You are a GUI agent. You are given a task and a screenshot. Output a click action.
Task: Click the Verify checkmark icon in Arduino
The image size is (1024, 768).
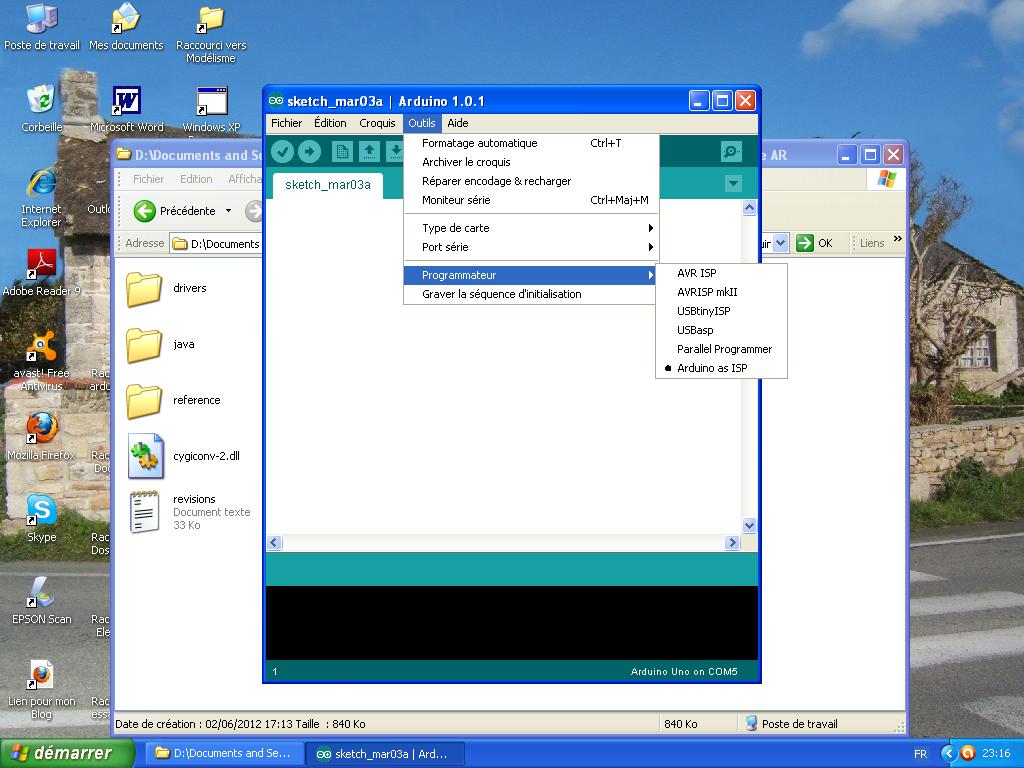click(x=283, y=151)
